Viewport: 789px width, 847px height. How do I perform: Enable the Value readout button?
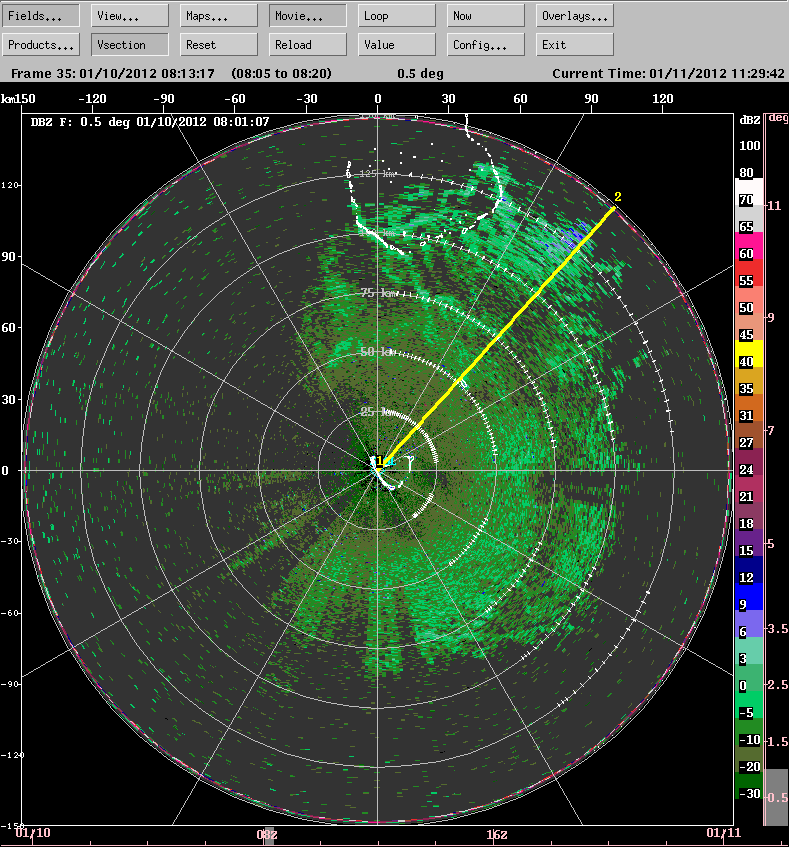click(x=396, y=45)
